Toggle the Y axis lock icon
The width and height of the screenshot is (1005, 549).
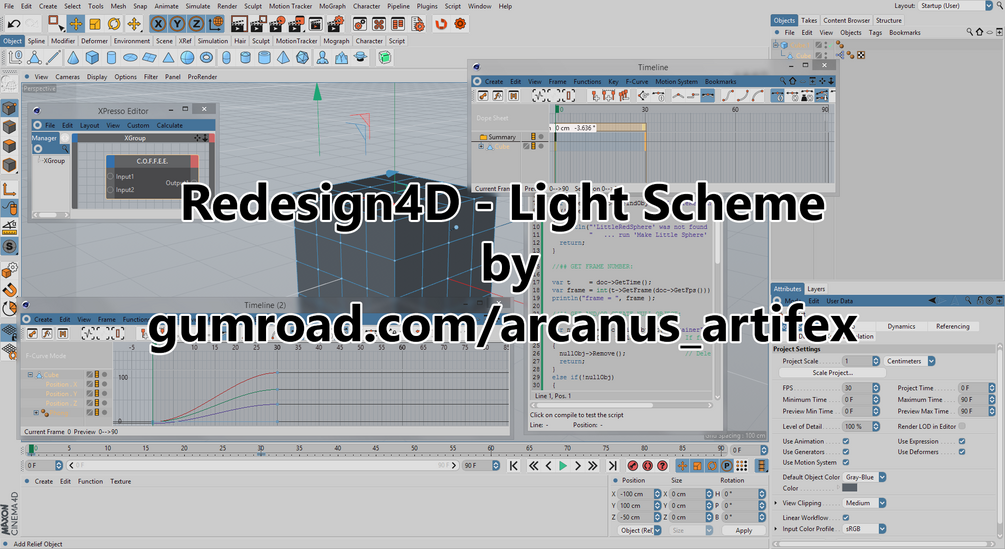click(x=178, y=24)
